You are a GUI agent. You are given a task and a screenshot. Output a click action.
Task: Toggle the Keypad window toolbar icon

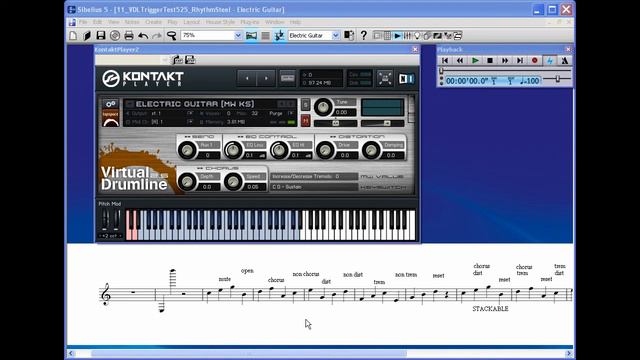[387, 36]
